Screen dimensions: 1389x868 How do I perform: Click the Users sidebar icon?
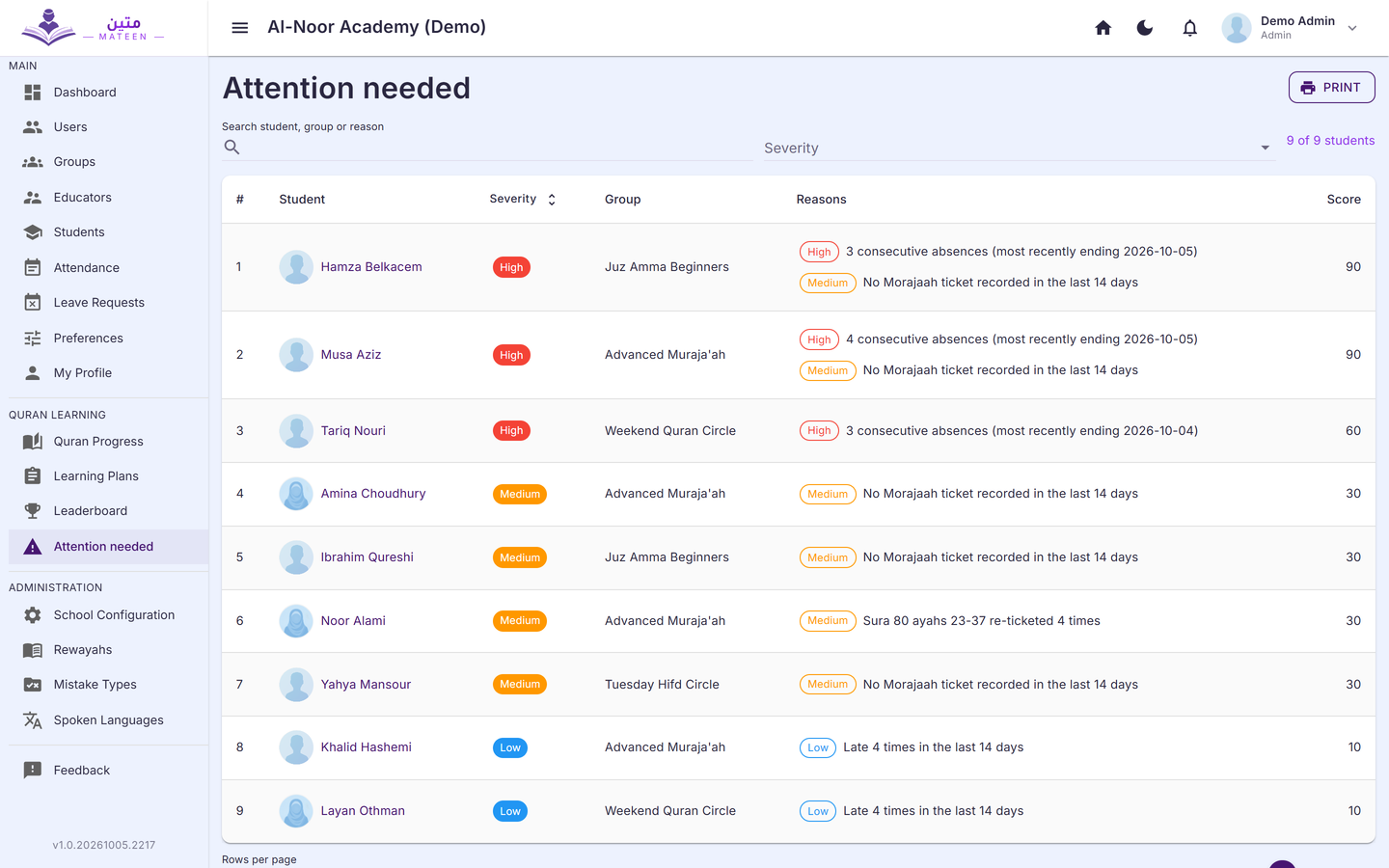(x=33, y=127)
